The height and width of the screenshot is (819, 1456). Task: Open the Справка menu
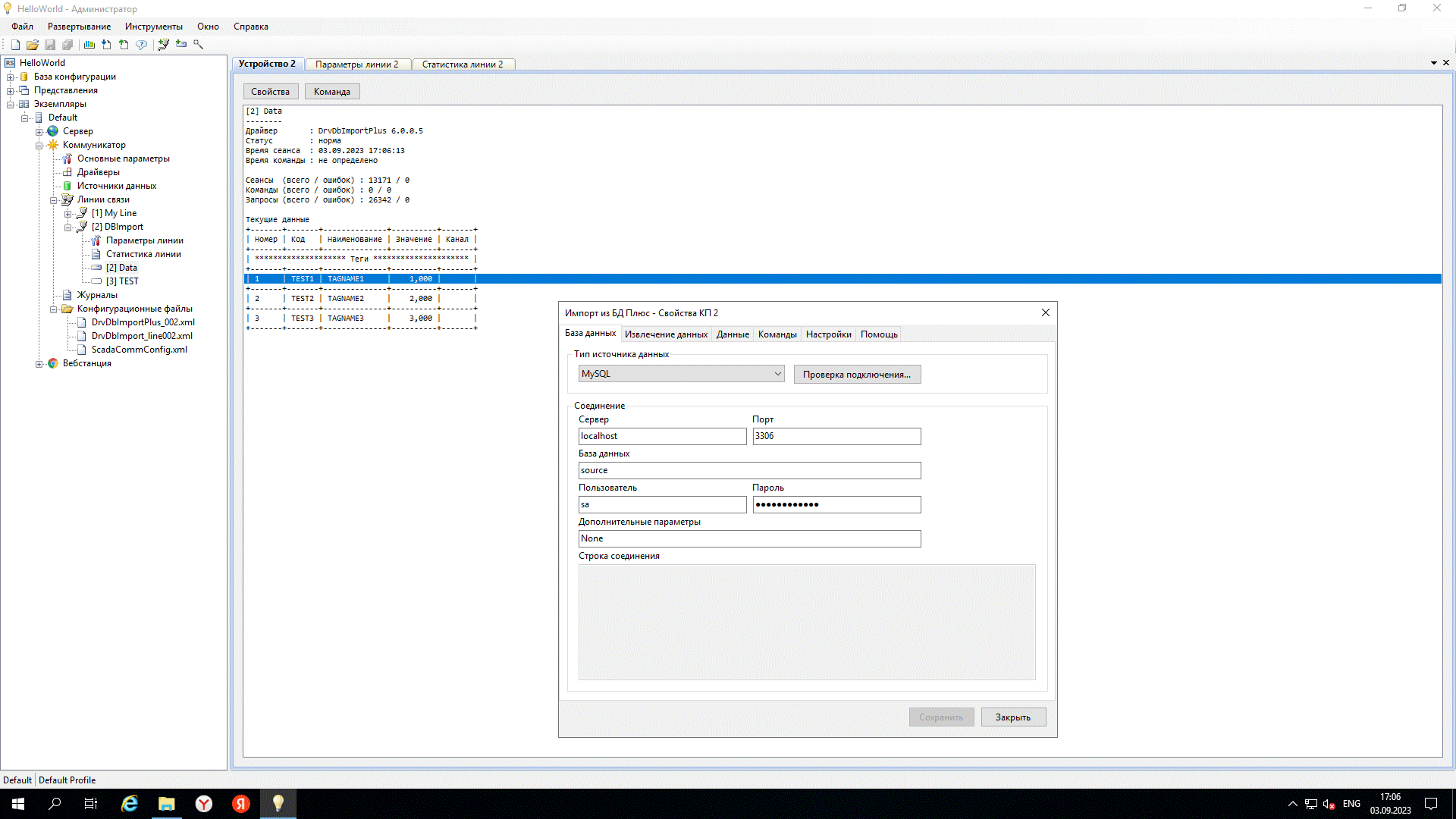pyautogui.click(x=251, y=27)
